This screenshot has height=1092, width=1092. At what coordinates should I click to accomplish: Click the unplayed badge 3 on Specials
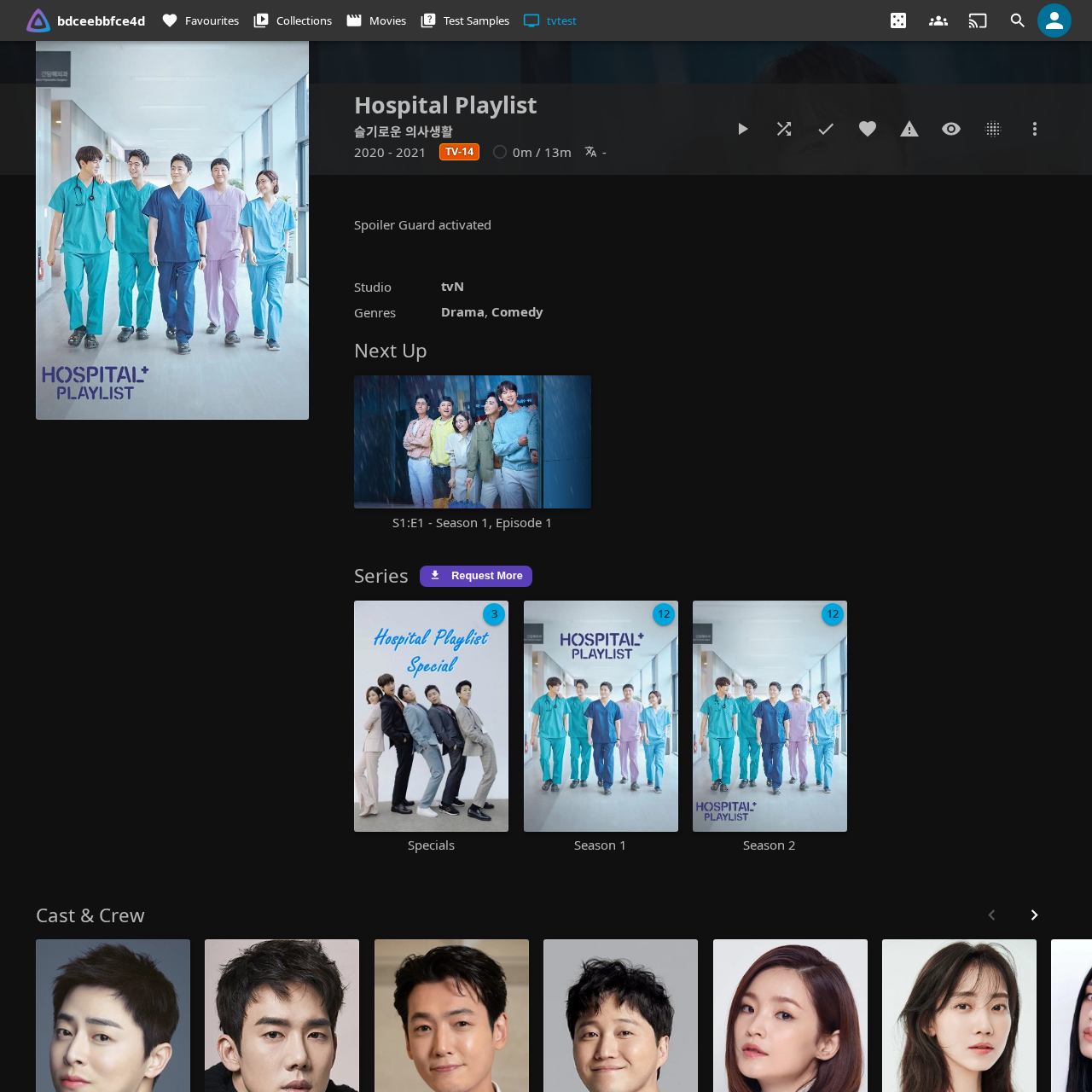point(494,614)
